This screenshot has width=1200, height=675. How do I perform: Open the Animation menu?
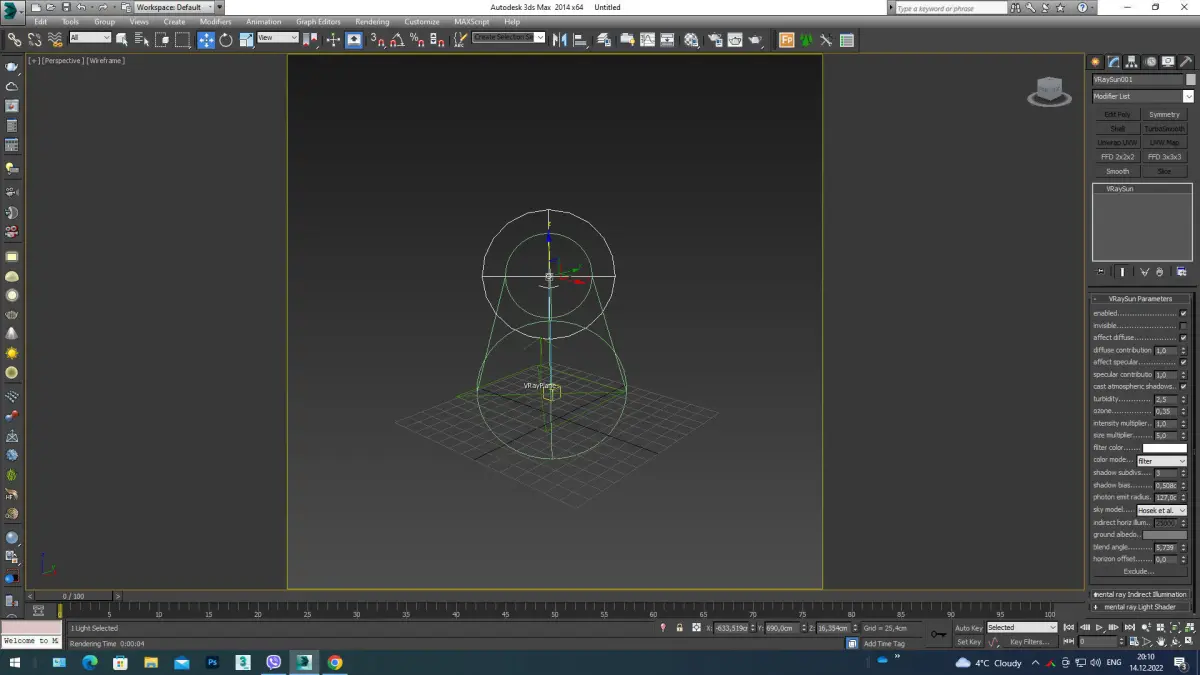click(264, 22)
